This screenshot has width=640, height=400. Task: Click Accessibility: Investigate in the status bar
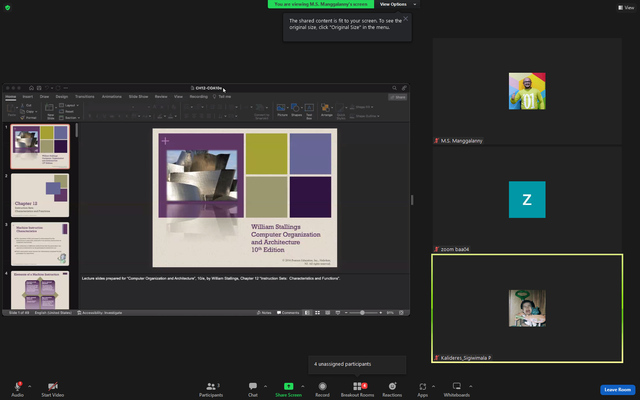click(x=100, y=313)
